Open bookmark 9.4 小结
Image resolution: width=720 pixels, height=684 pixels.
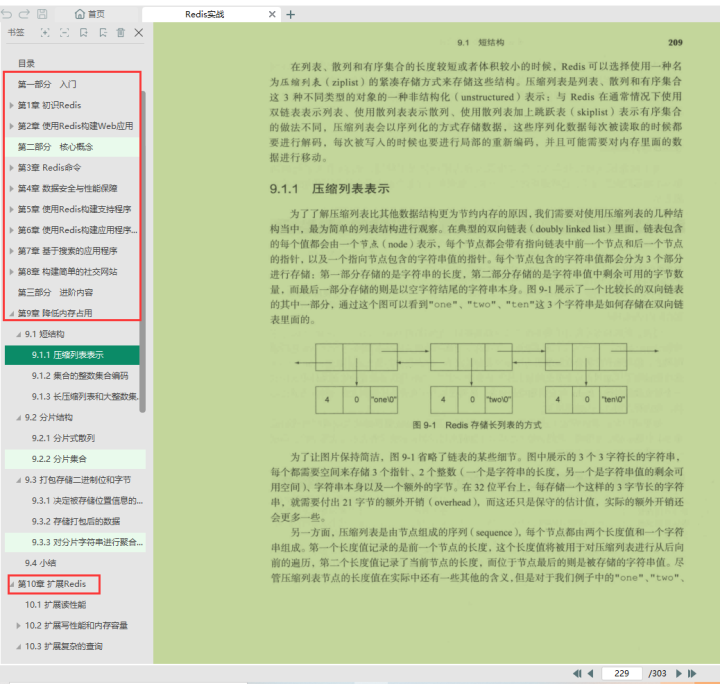coord(40,563)
